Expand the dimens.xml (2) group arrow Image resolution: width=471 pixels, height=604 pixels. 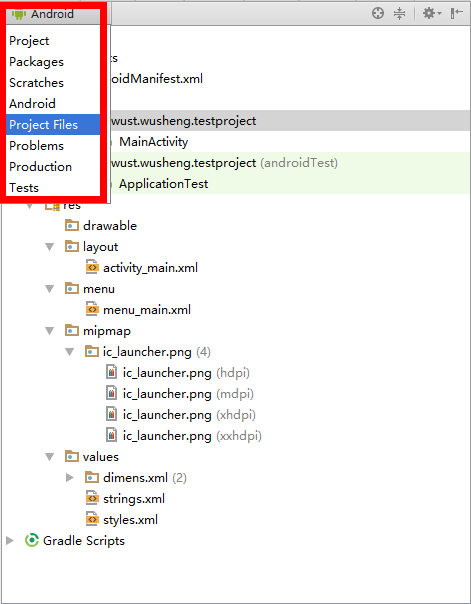(x=70, y=478)
